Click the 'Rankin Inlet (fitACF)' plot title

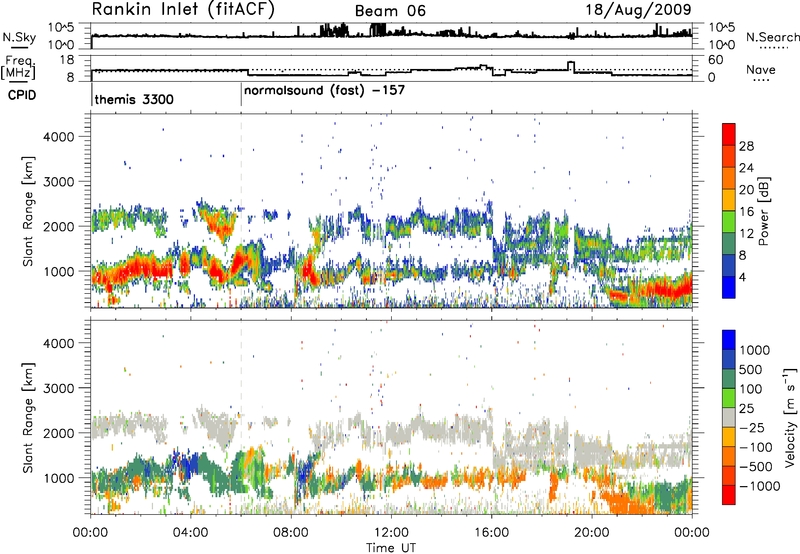183,9
